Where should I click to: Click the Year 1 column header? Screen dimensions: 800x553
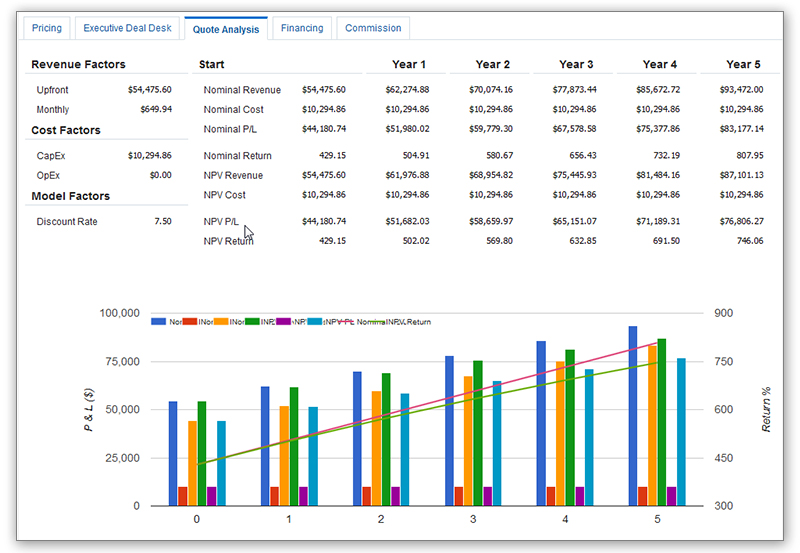tap(406, 65)
